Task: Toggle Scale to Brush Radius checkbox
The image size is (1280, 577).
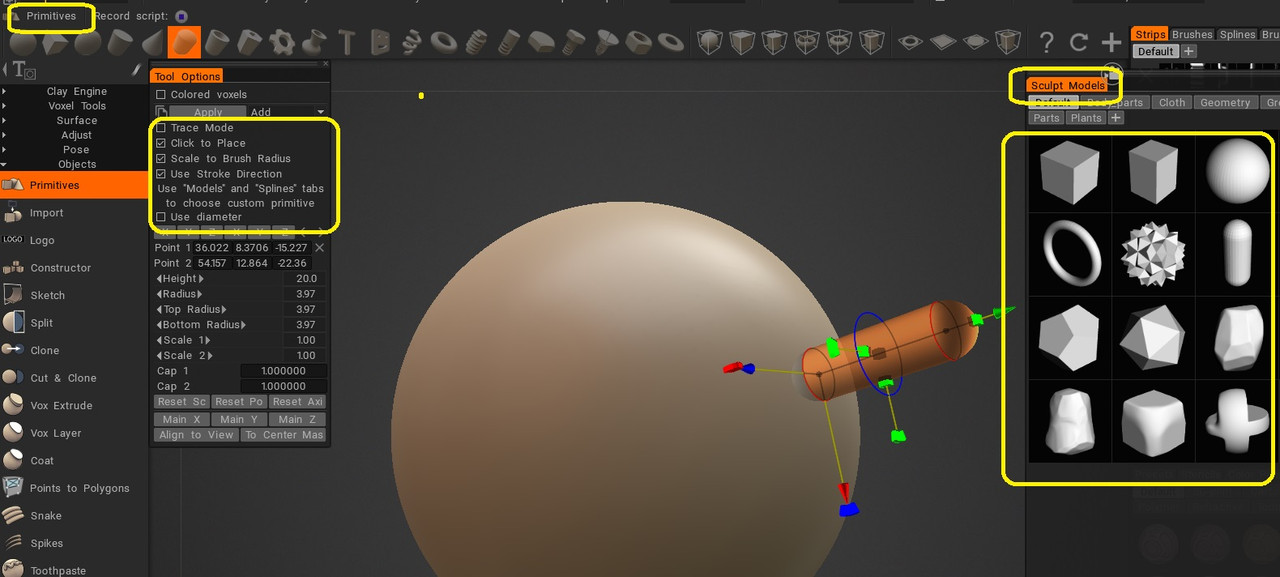Action: [161, 158]
